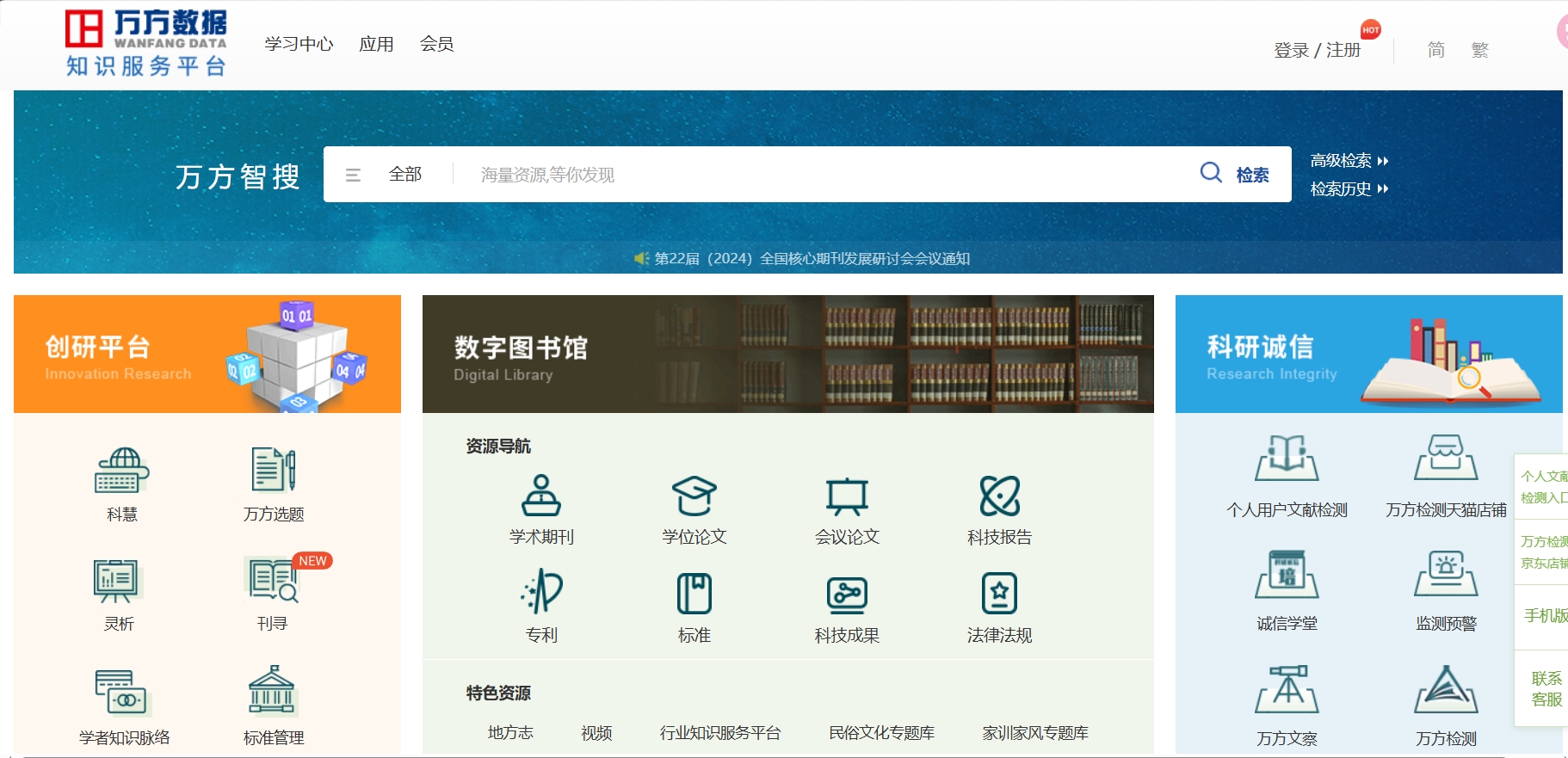Click 万方检测京东店铺 side shortcut

coord(1543,552)
